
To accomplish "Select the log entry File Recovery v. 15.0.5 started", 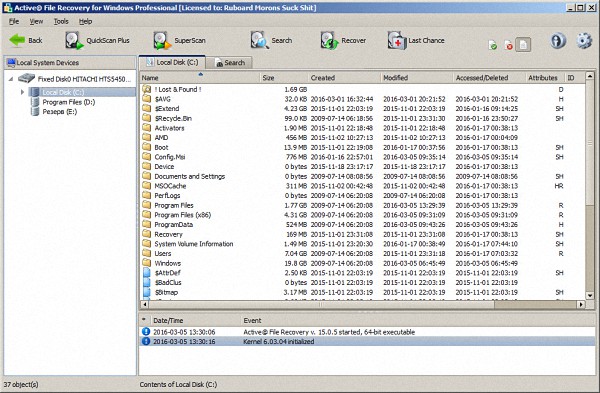I will coord(367,332).
